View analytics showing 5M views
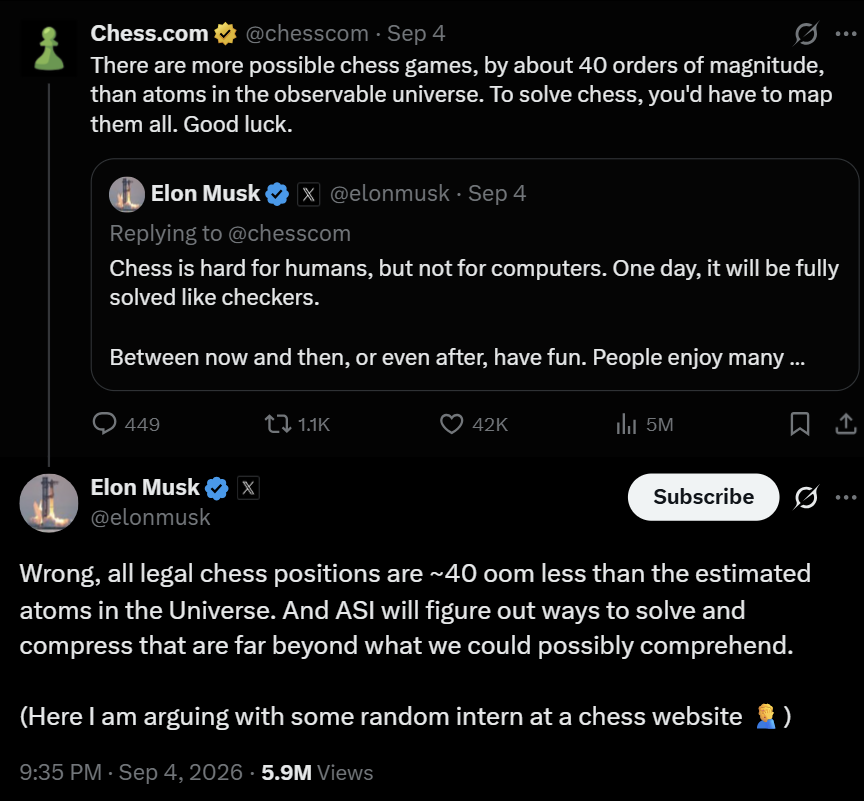 pos(626,424)
